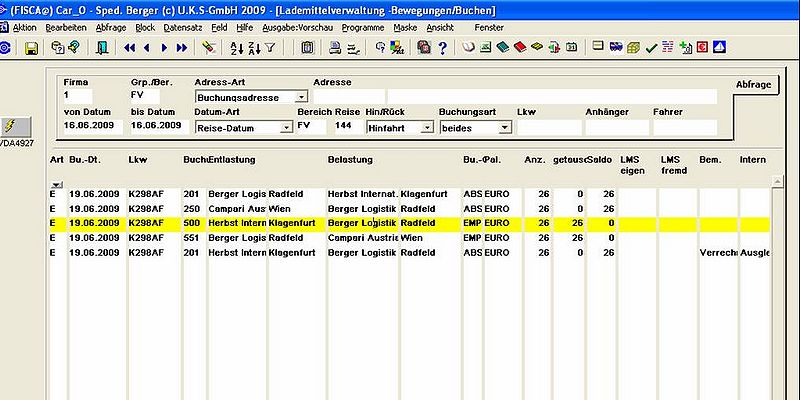
Task: Click the red Euro symbol icon
Action: coord(703,47)
